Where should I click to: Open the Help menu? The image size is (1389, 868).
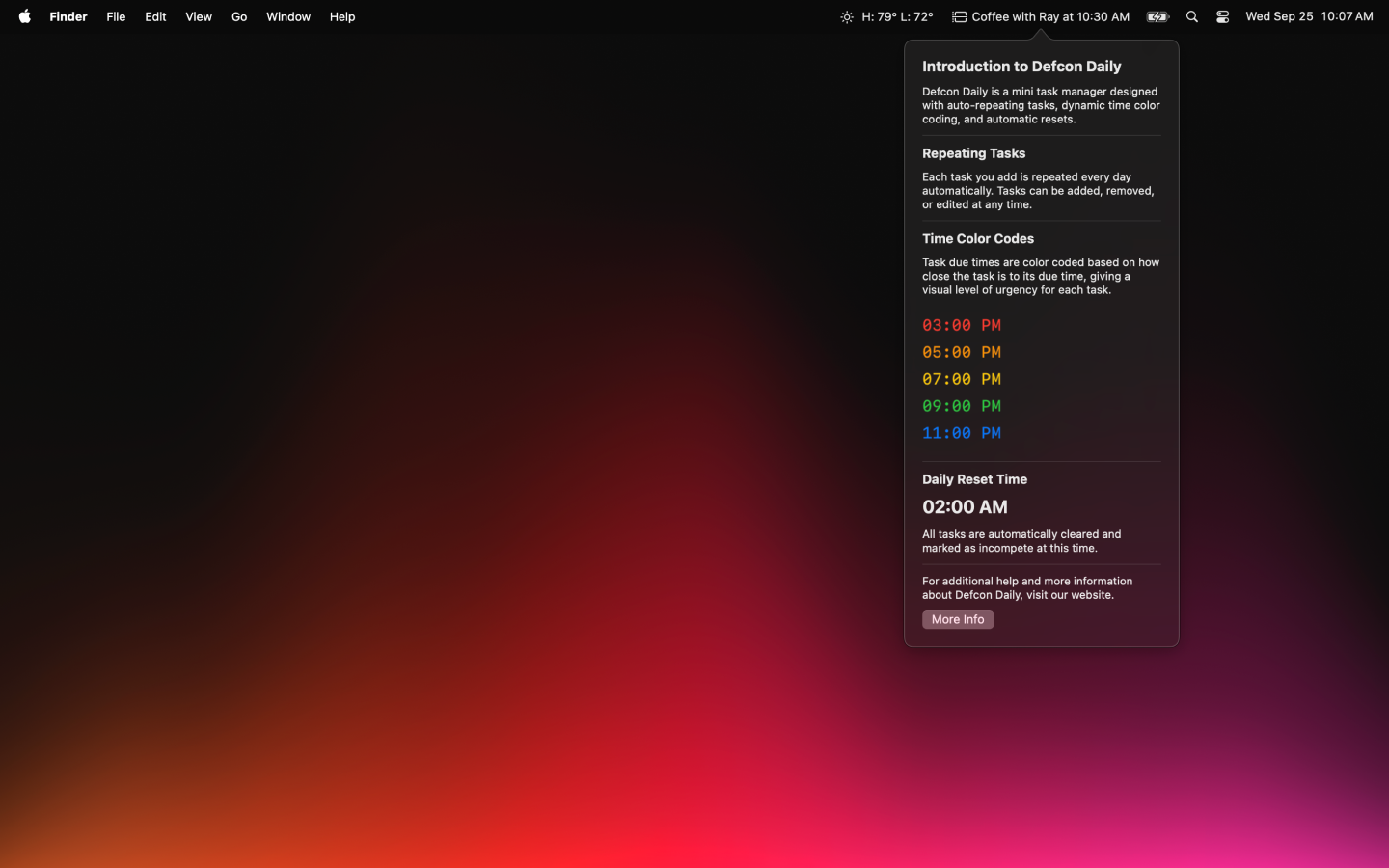342,16
